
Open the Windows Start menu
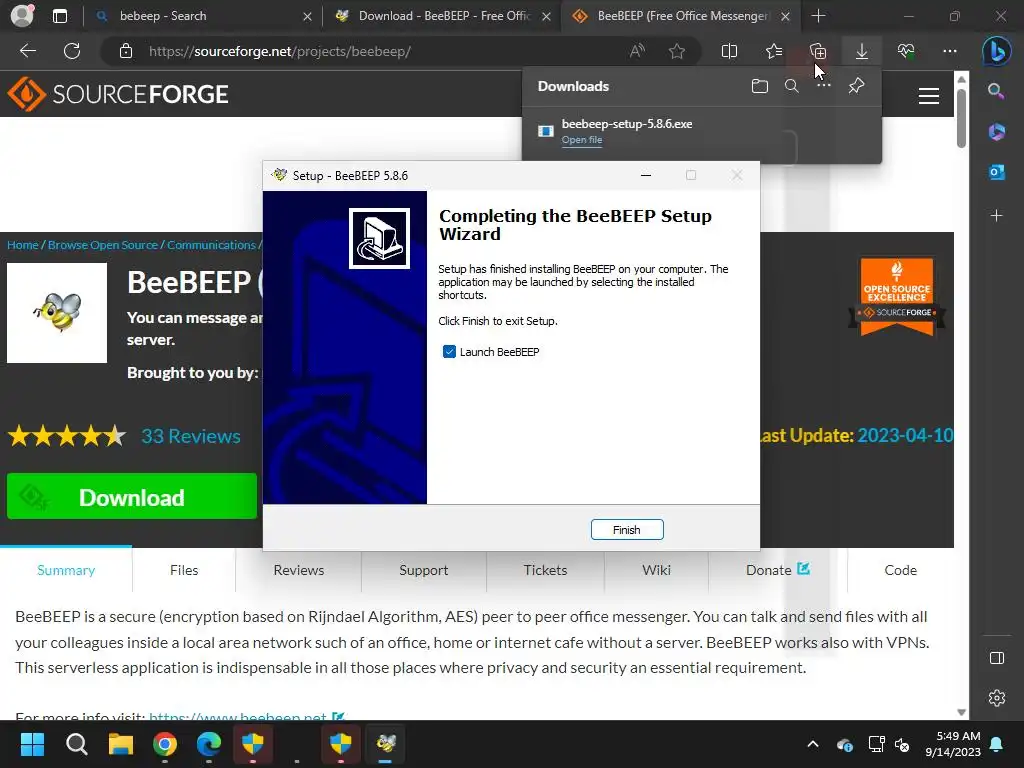coord(32,744)
